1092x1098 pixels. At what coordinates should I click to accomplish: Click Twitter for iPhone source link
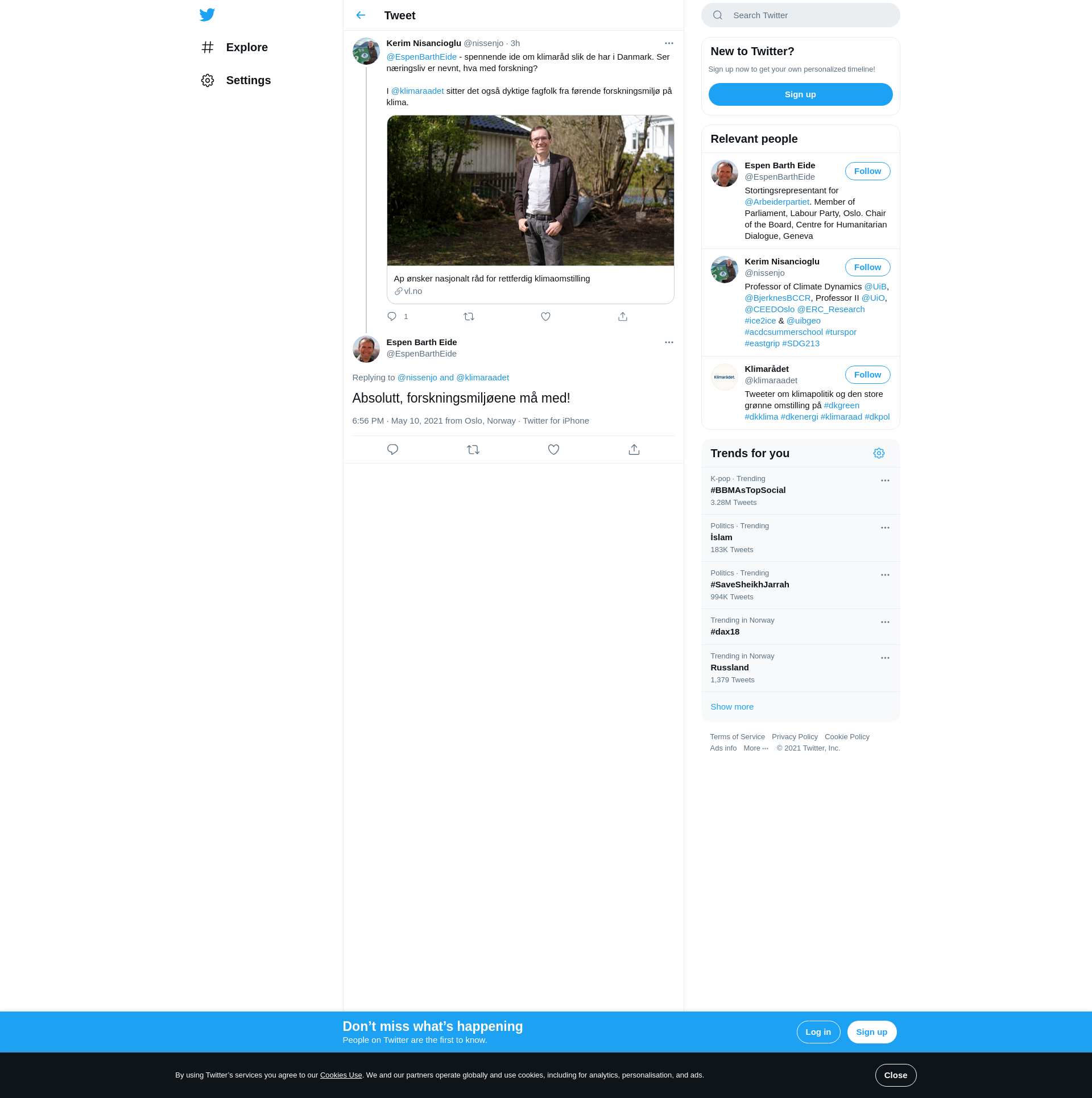tap(556, 421)
